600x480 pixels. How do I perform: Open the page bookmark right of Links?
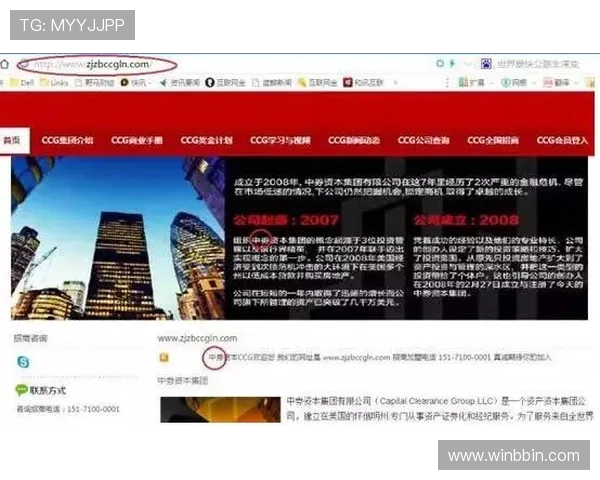tap(95, 82)
